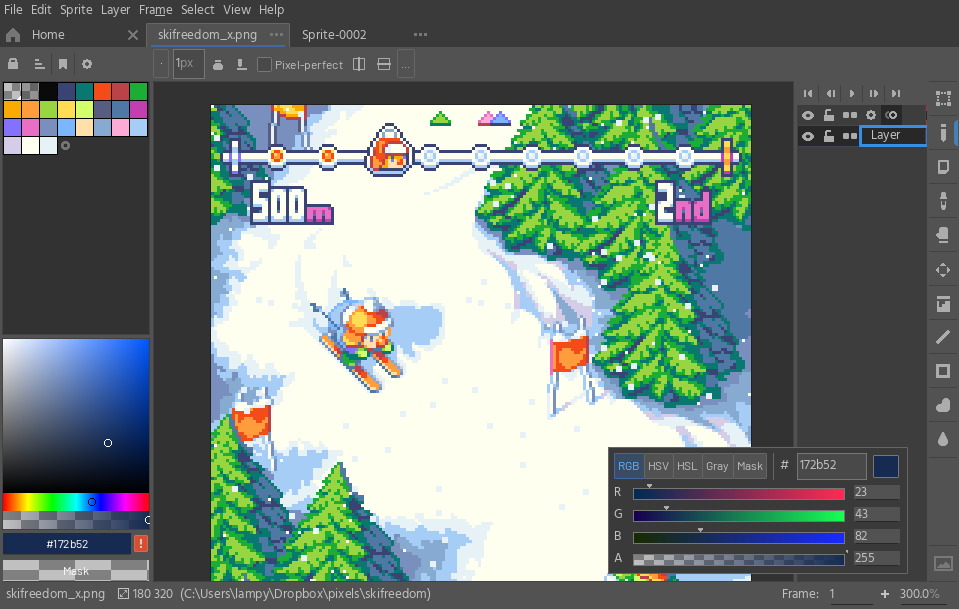Select the Pencil tool in the right toolbar
The image size is (959, 609).
point(942,133)
